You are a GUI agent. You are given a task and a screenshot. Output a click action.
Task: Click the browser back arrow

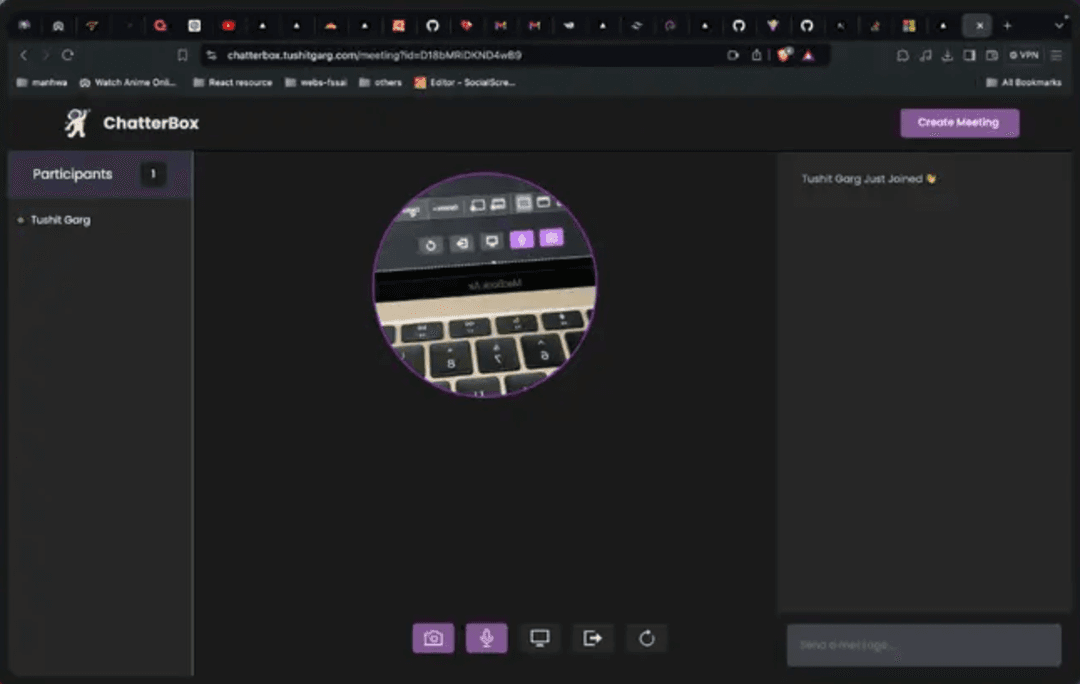pos(24,55)
